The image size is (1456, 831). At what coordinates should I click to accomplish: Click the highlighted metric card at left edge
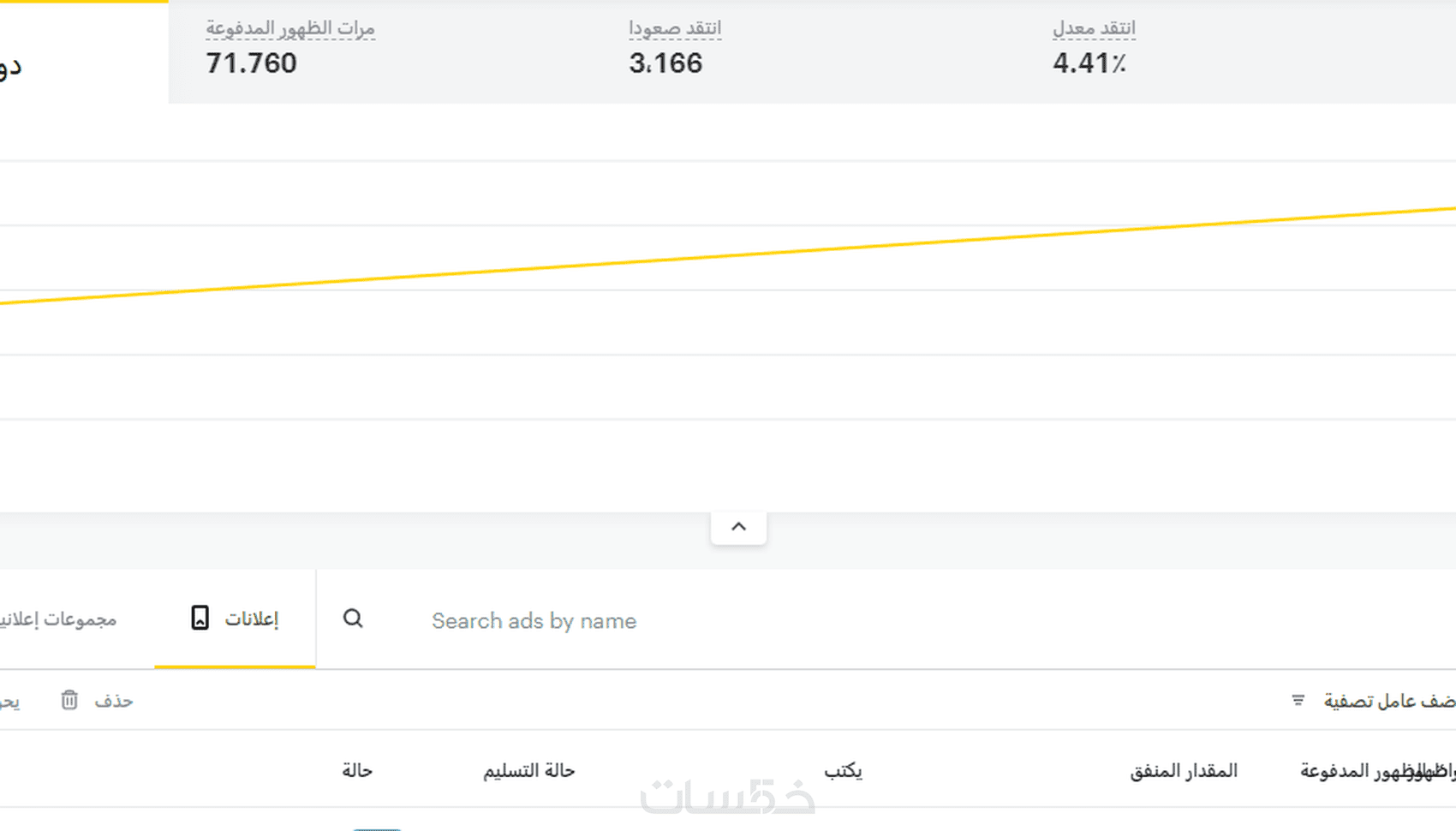(83, 53)
